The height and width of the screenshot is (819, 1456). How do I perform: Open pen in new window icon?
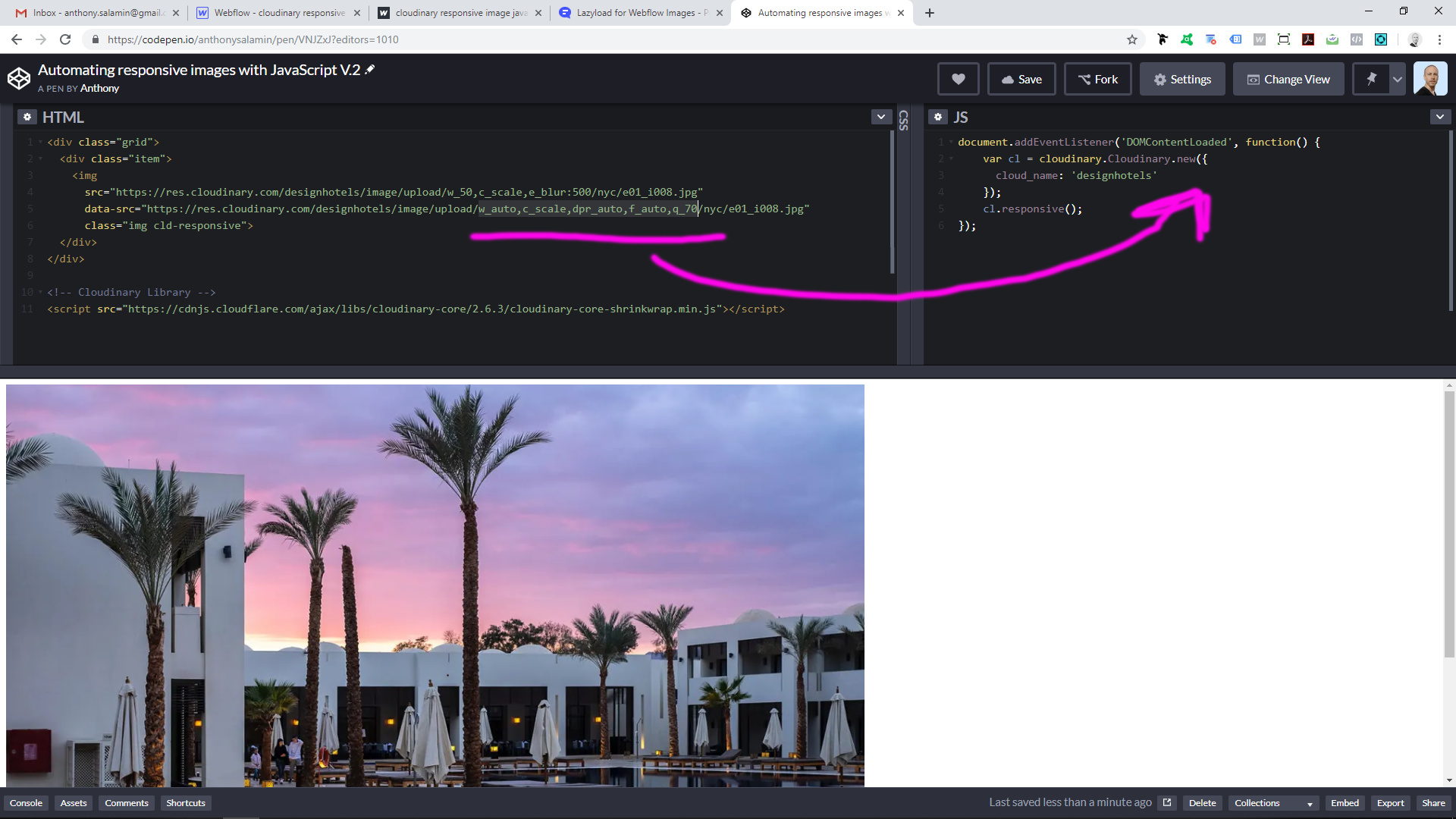point(1167,802)
